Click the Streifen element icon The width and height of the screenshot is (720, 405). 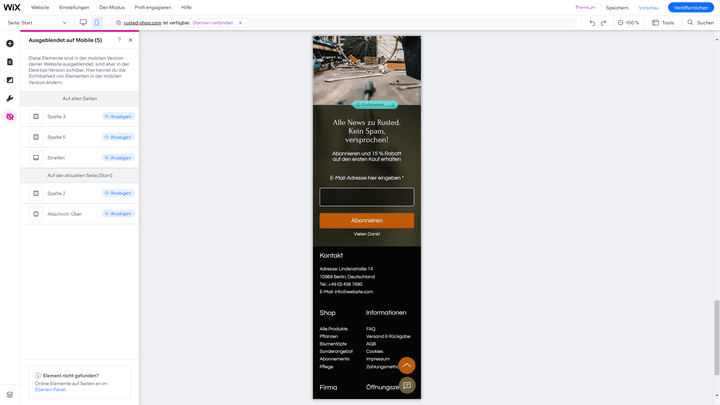[x=36, y=158]
